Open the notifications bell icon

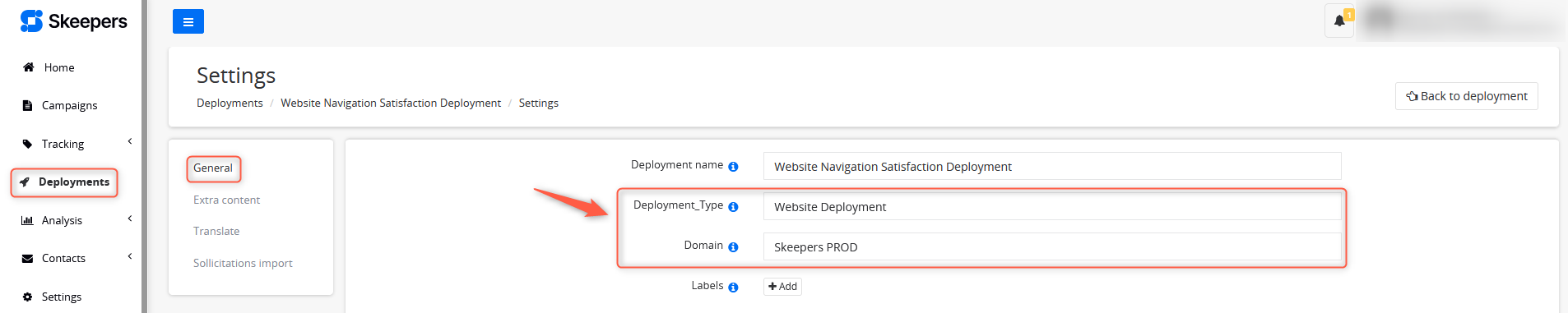(x=1339, y=21)
